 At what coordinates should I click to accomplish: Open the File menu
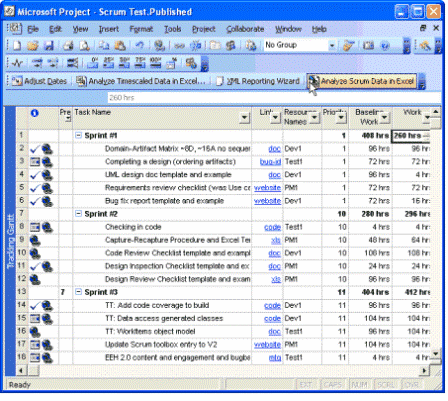coord(33,29)
